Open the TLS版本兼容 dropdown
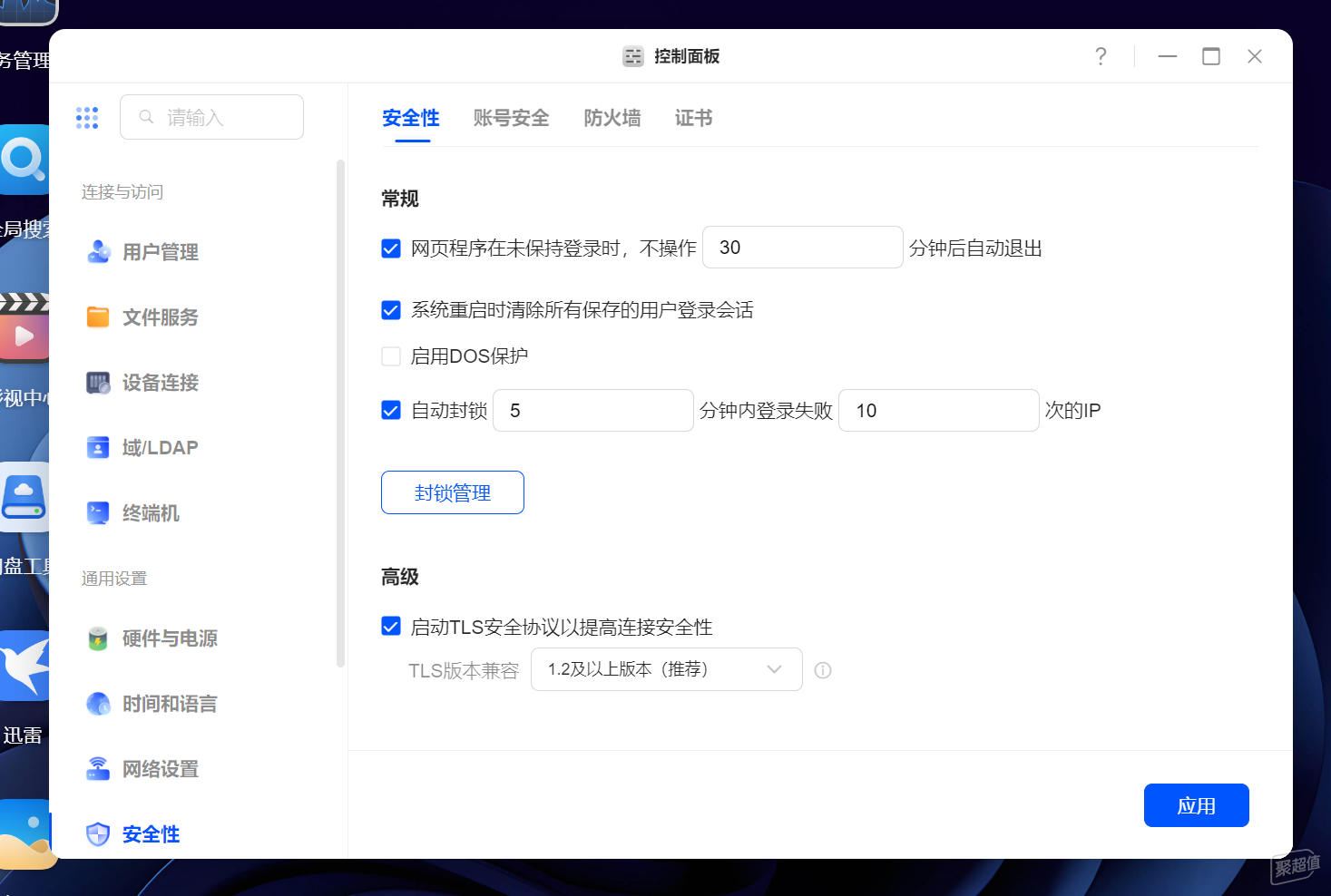The image size is (1331, 896). [x=667, y=669]
